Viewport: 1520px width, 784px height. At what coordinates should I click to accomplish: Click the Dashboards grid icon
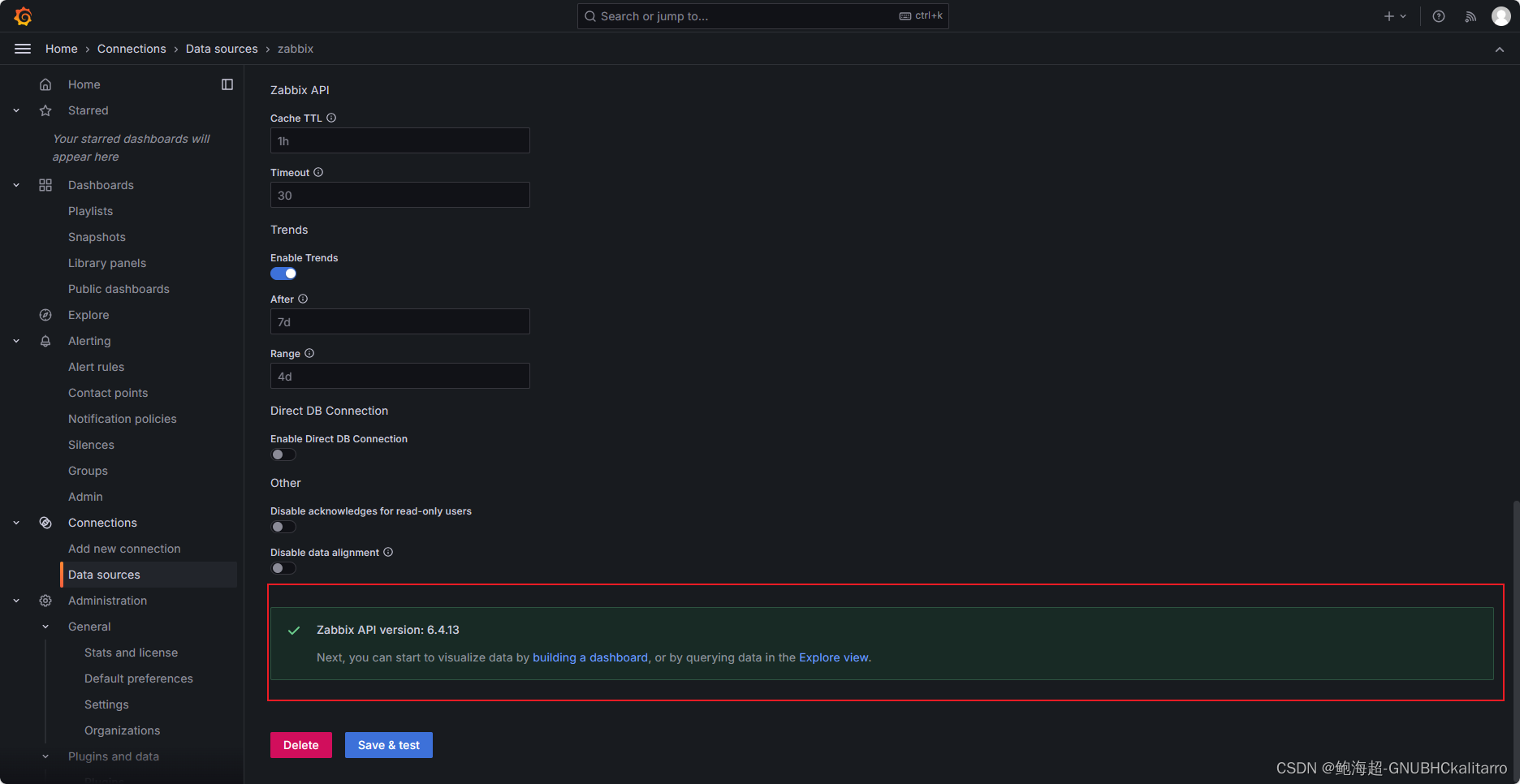45,185
